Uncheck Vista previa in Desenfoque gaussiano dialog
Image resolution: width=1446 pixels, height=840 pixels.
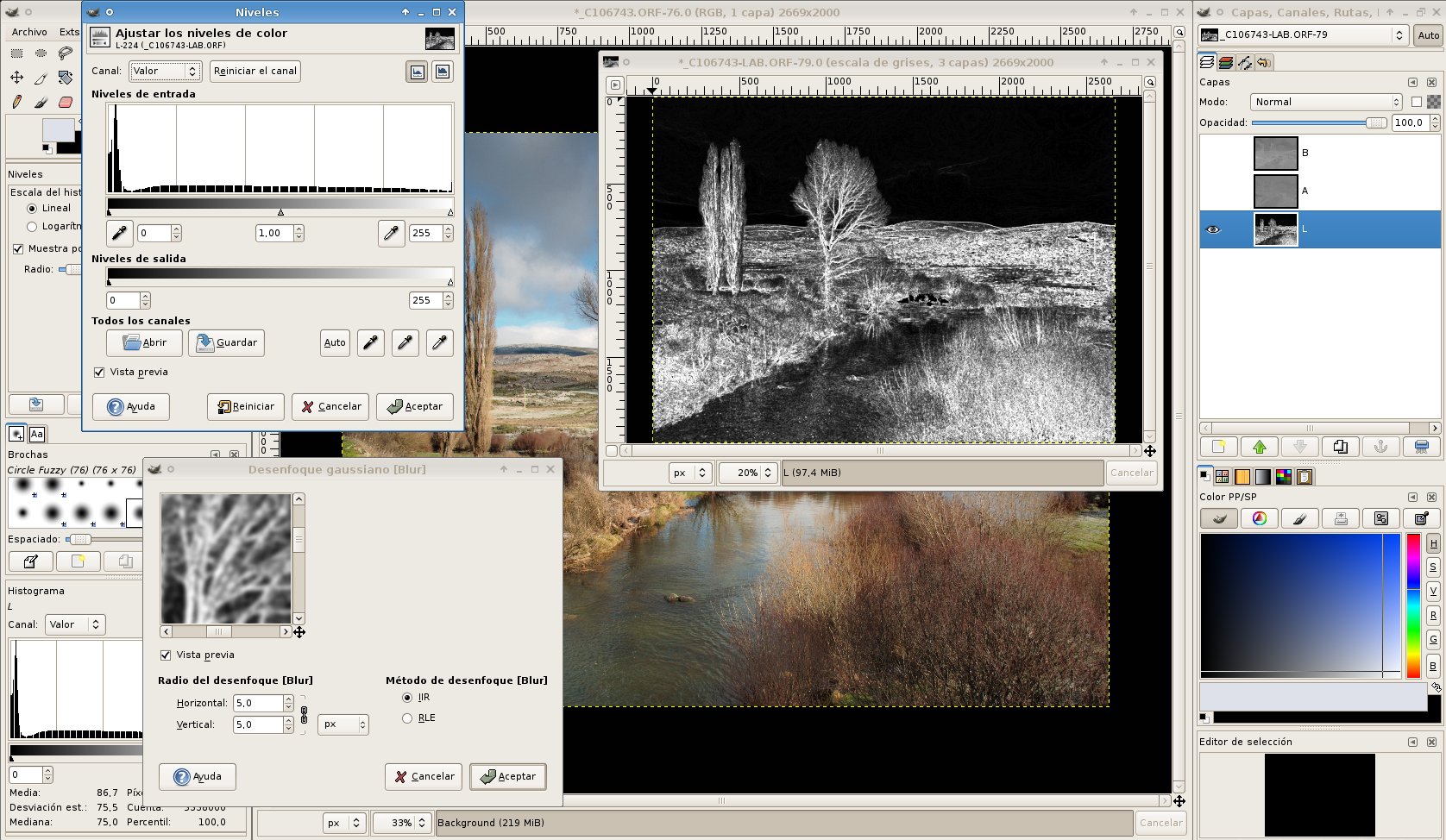tap(166, 655)
